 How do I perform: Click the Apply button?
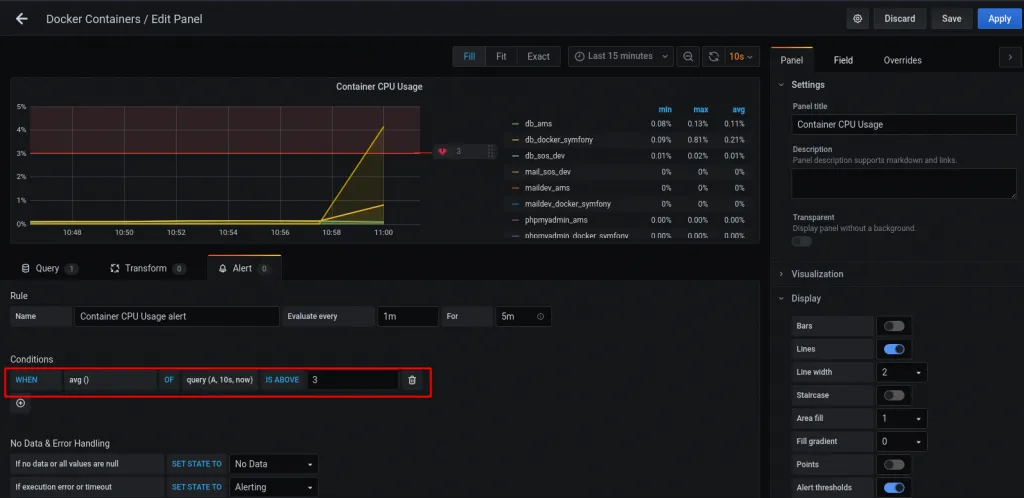click(999, 19)
